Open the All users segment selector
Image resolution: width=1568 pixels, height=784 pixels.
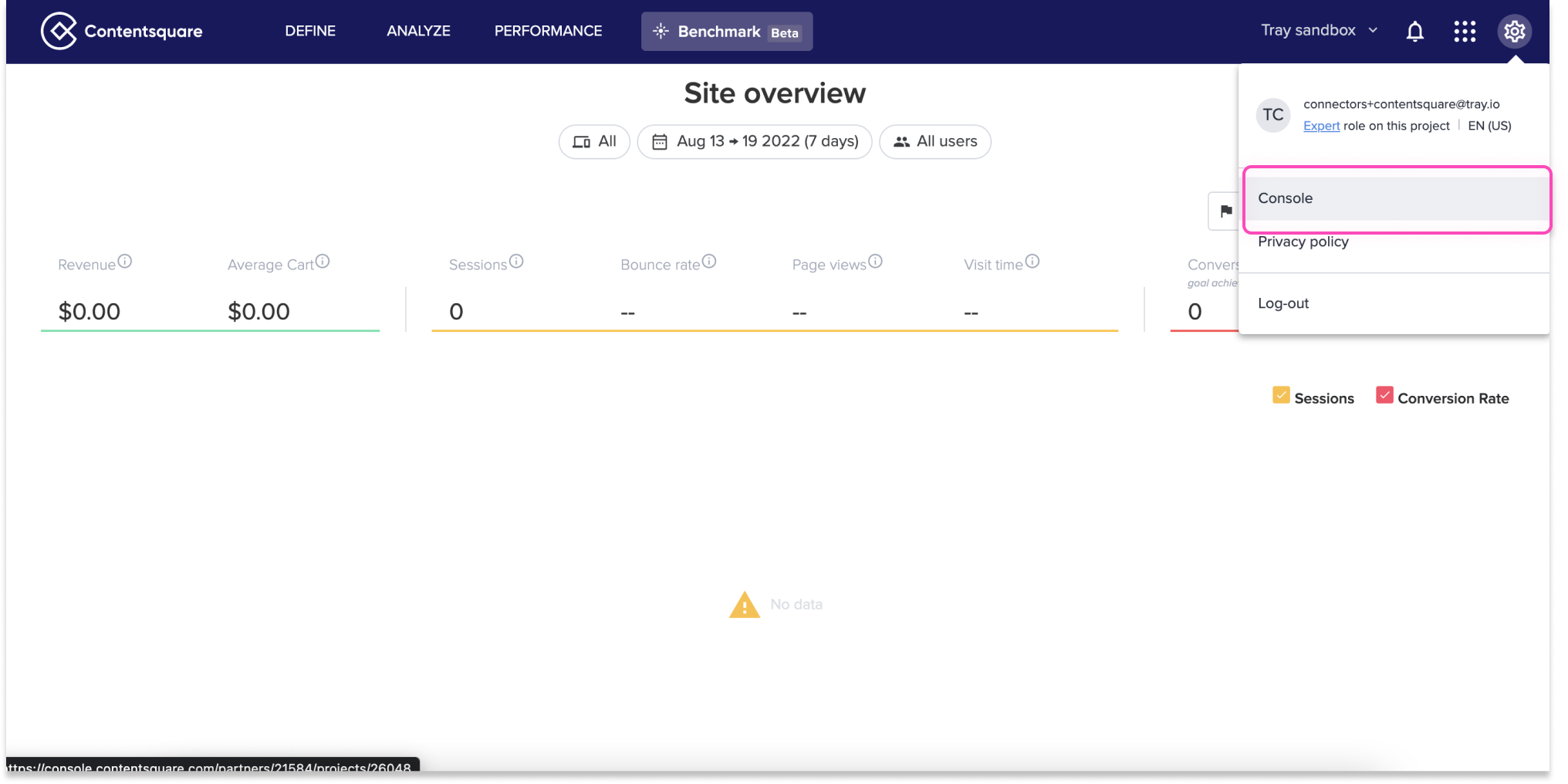(934, 142)
